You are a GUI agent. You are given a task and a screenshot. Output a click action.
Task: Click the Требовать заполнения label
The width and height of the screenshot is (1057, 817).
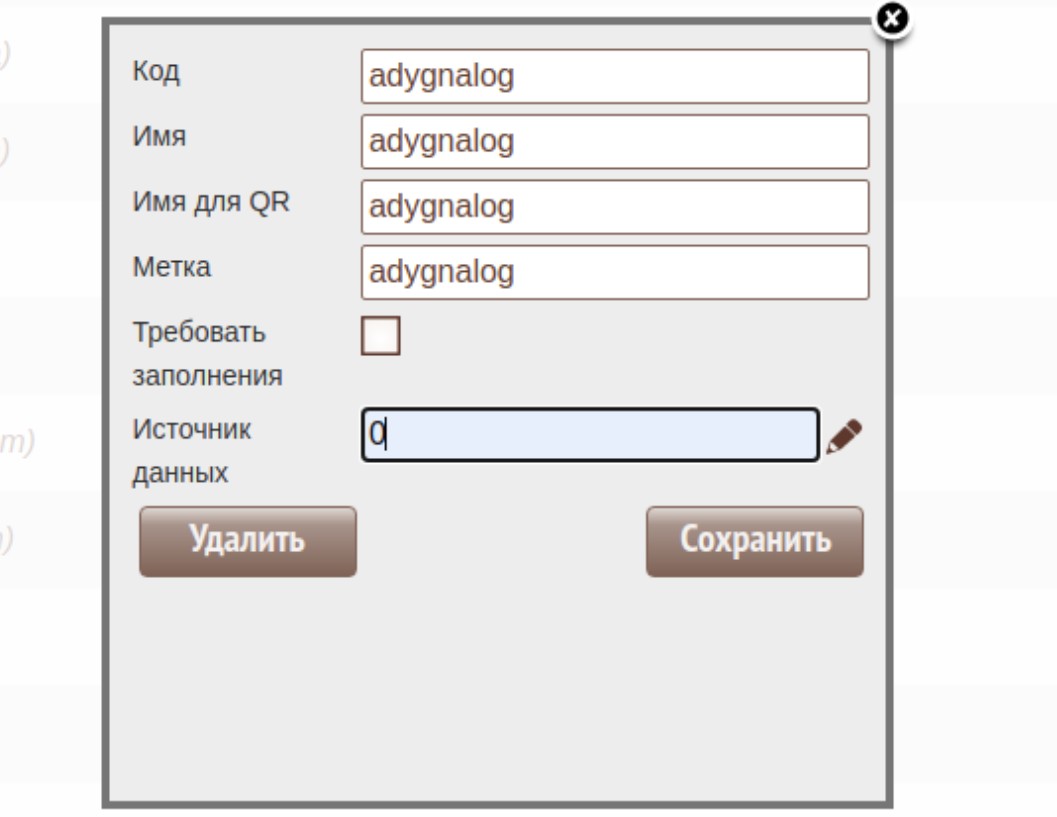(208, 354)
